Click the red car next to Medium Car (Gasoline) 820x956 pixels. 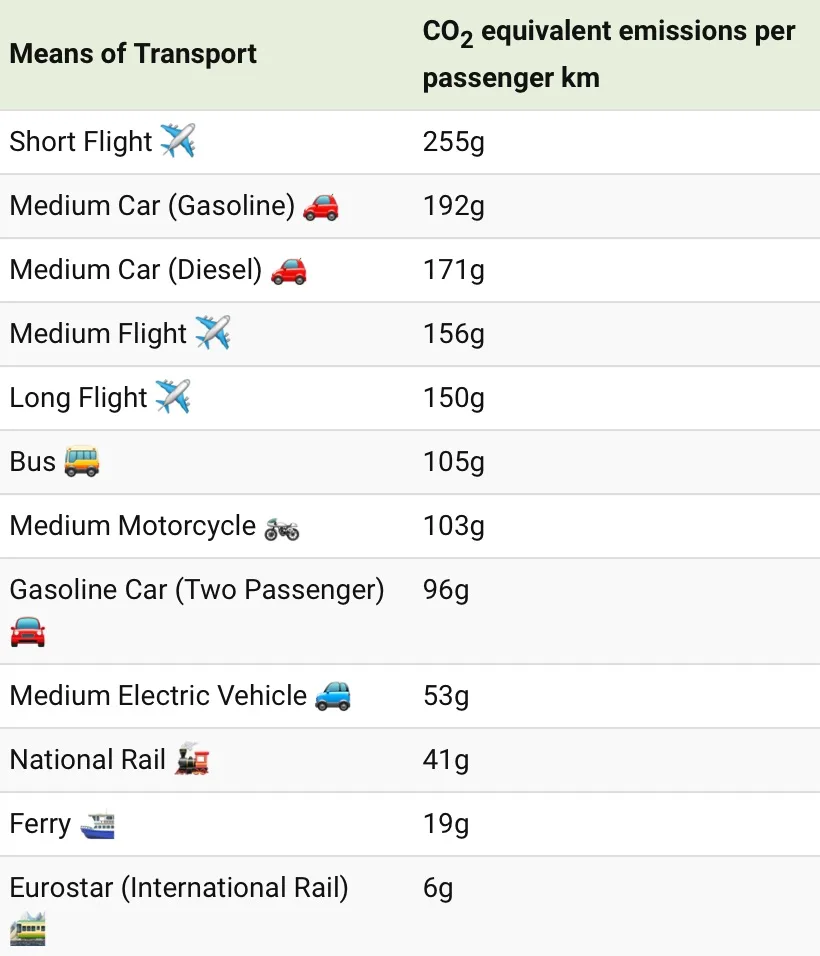click(x=321, y=207)
